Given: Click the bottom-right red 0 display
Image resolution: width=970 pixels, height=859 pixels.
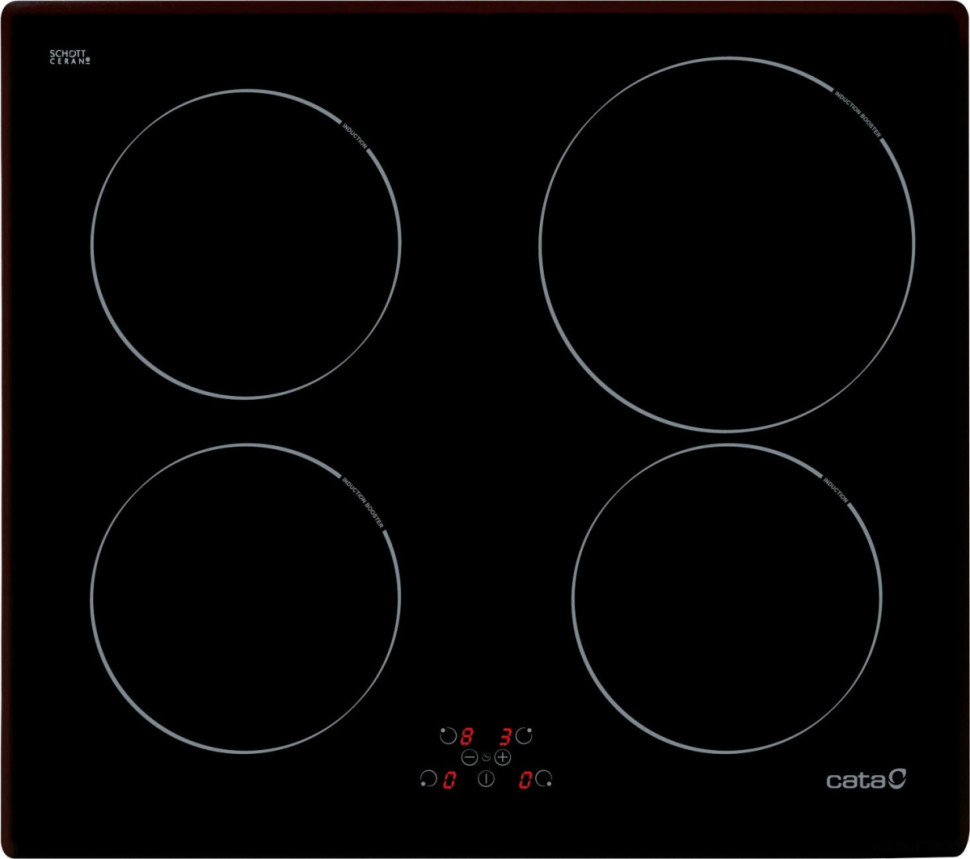Looking at the screenshot, I should (525, 780).
